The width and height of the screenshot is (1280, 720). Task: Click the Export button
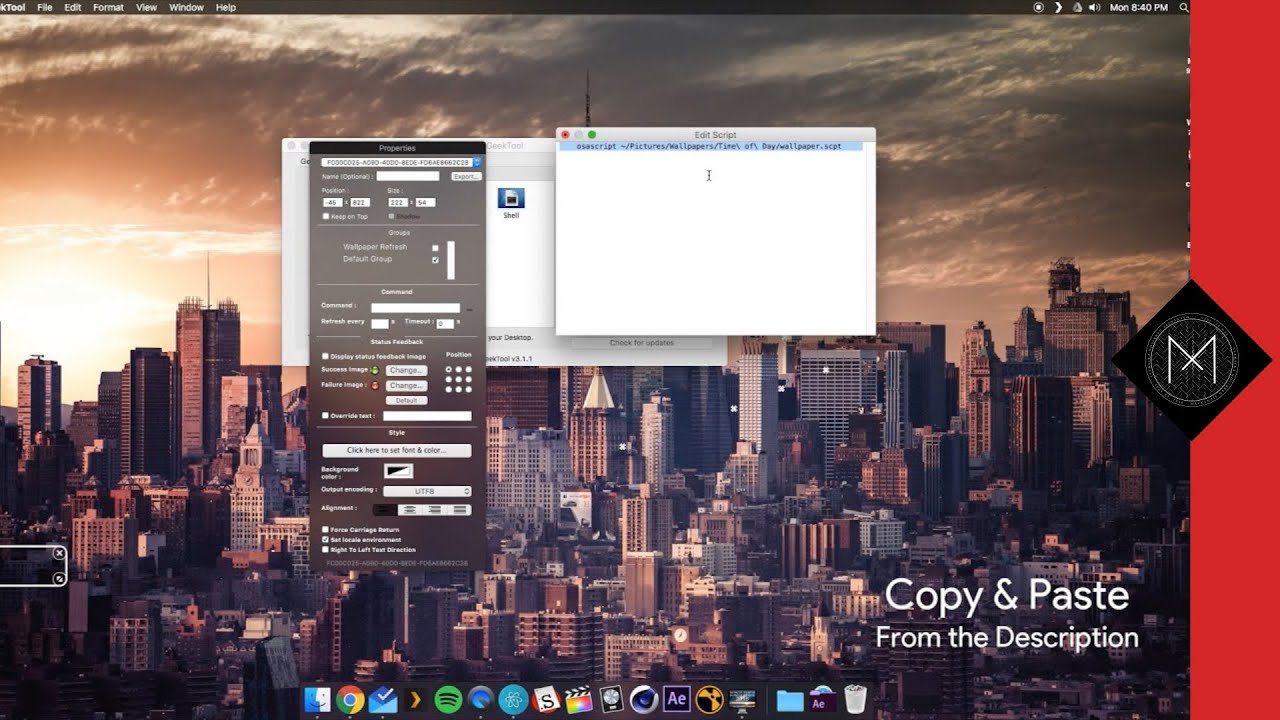pyautogui.click(x=465, y=176)
